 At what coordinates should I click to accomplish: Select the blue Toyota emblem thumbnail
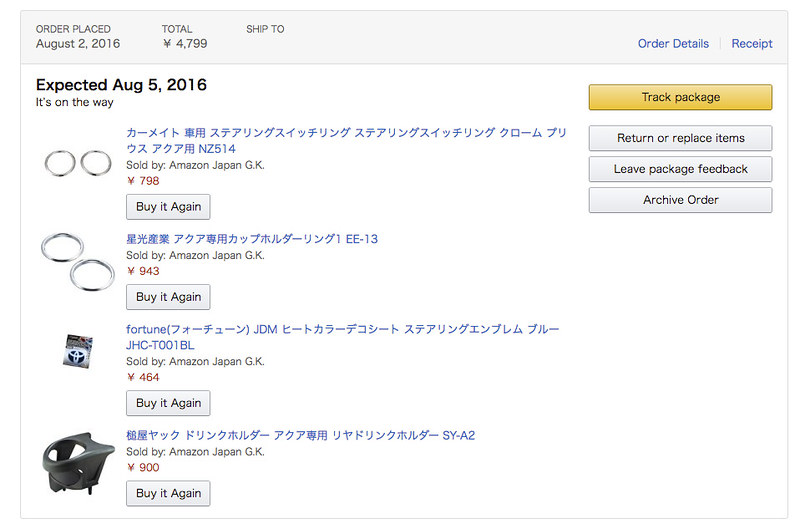[x=78, y=350]
